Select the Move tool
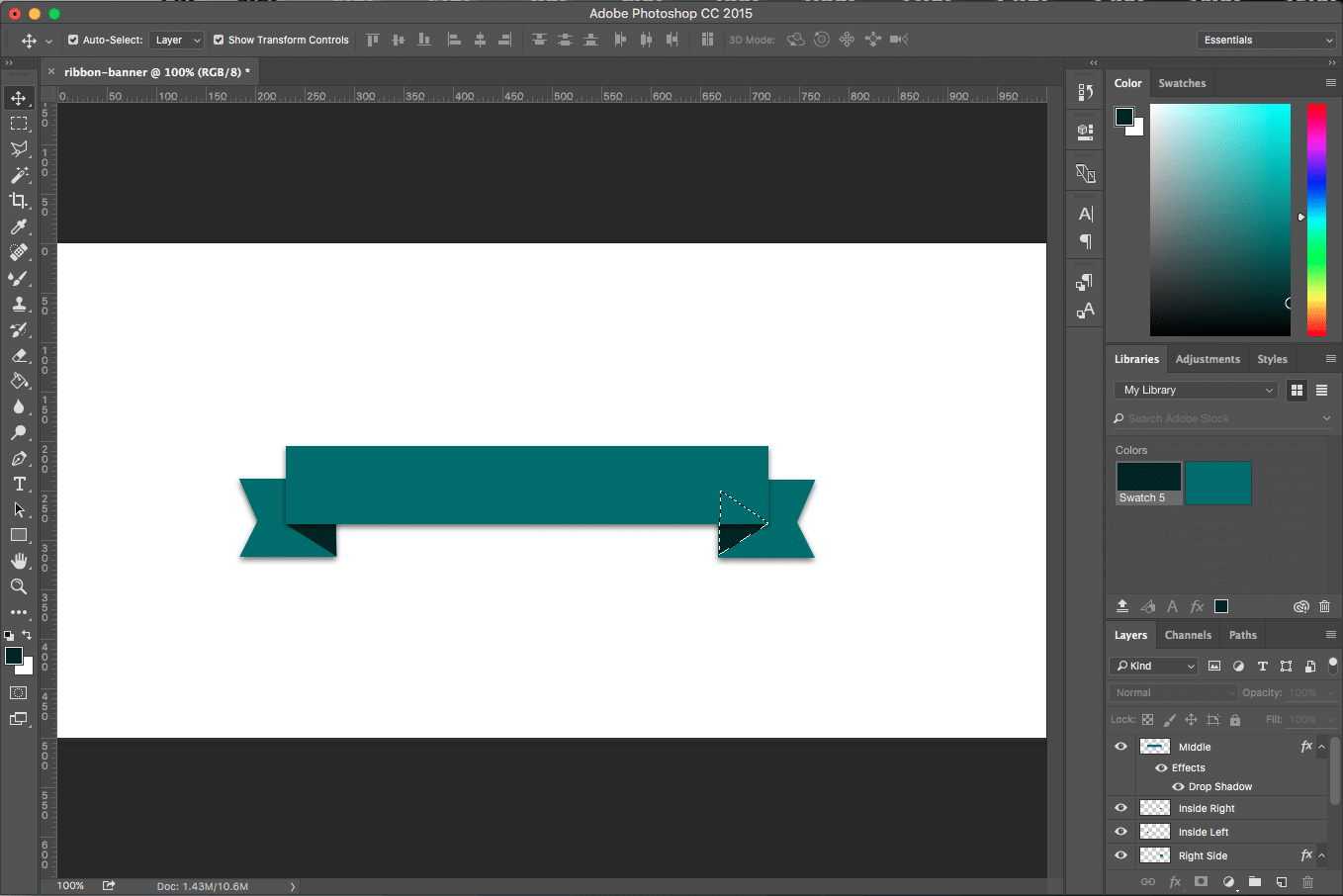This screenshot has width=1343, height=896. click(x=19, y=97)
